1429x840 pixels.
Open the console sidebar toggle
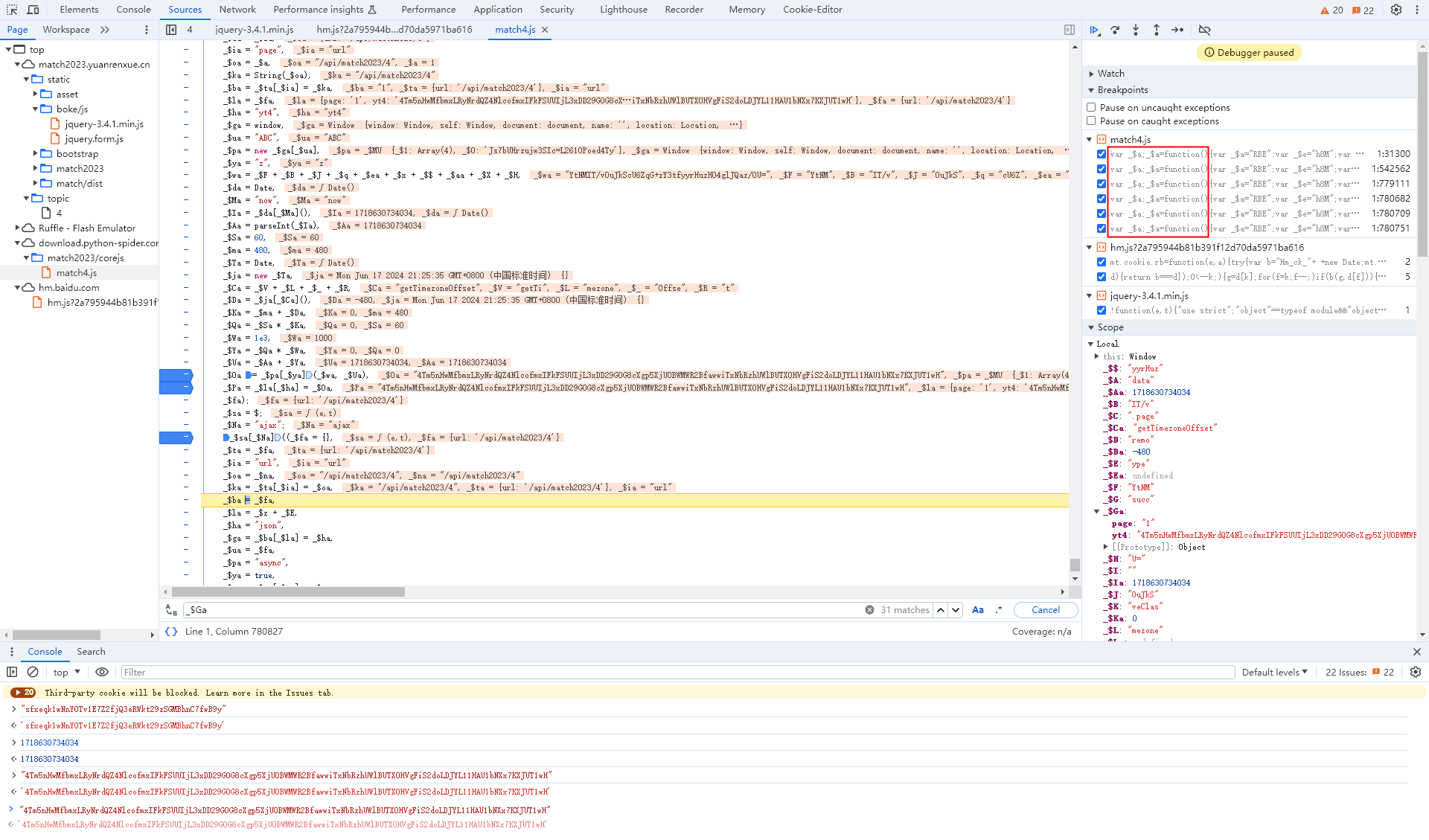click(12, 672)
